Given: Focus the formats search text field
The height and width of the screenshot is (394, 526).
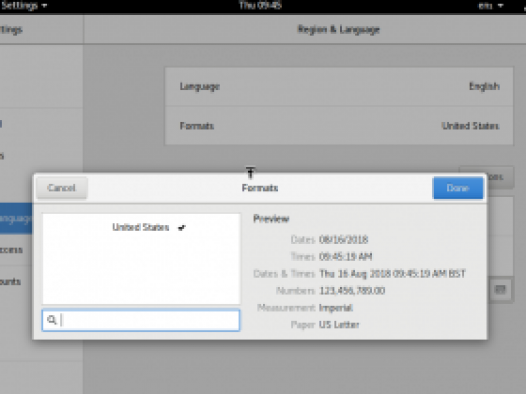Looking at the screenshot, I should [x=141, y=320].
